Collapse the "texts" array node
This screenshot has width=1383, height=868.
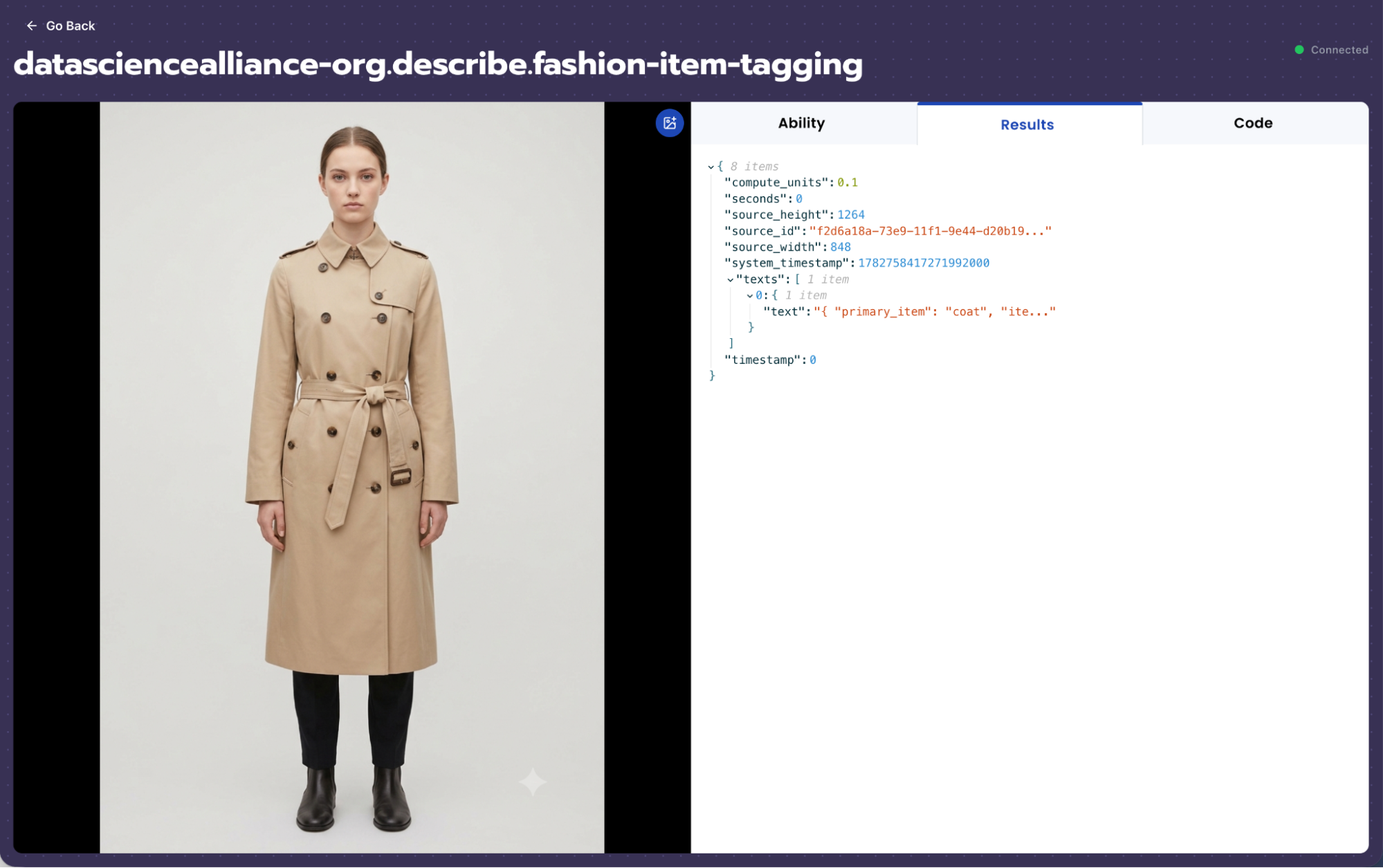pyautogui.click(x=730, y=279)
